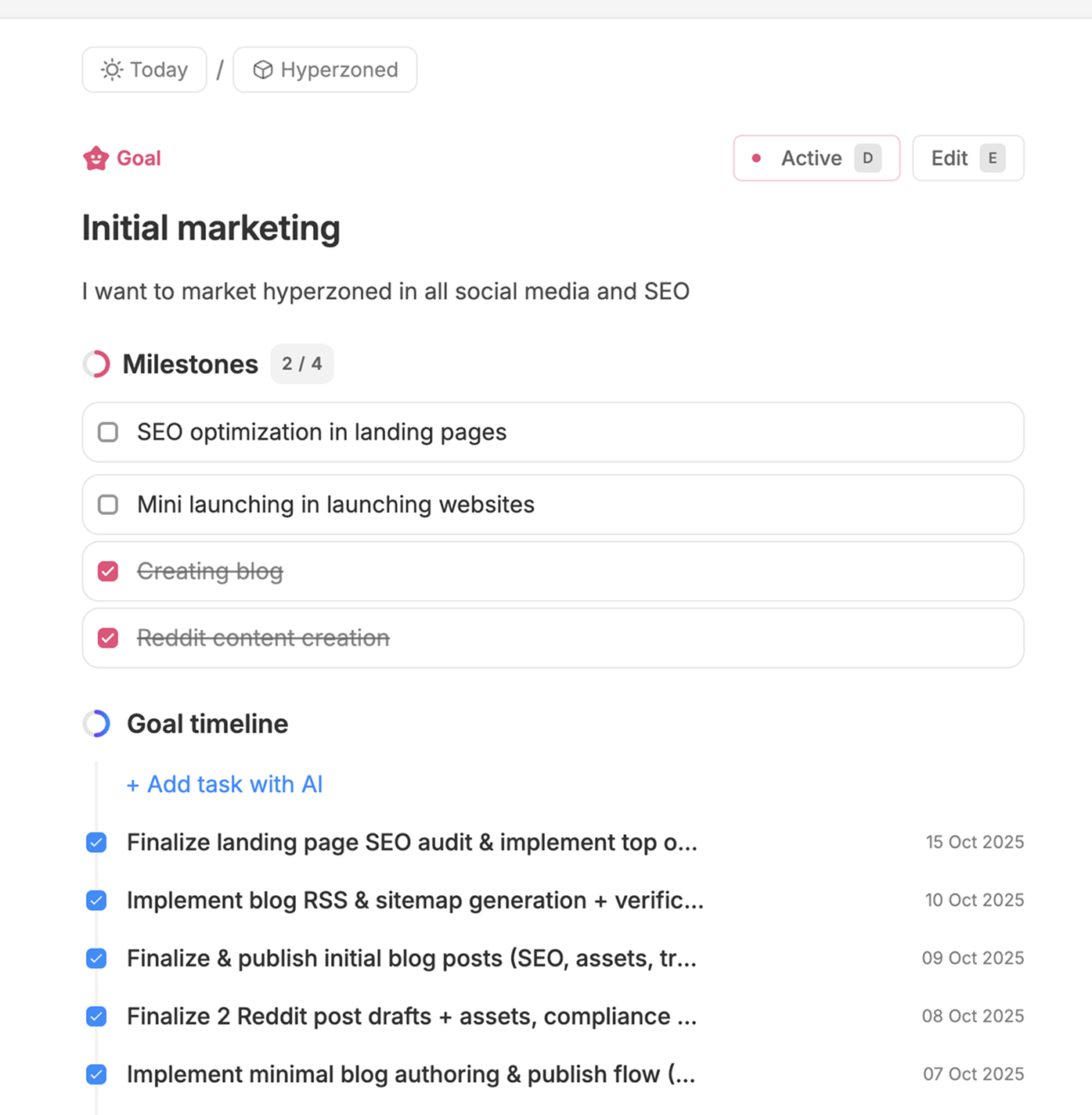The width and height of the screenshot is (1092, 1115).
Task: Open the Today breadcrumb page
Action: 144,70
